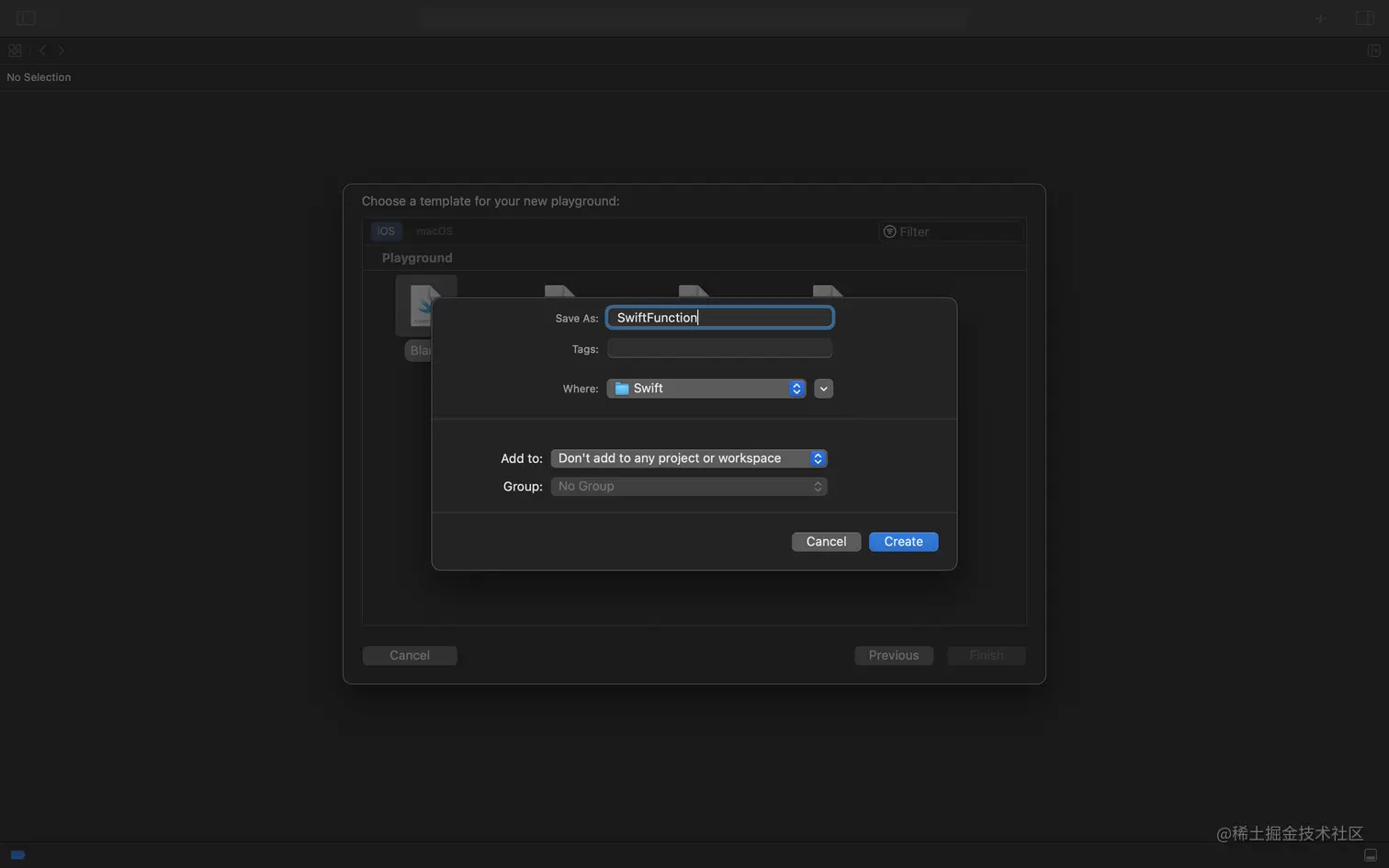Viewport: 1389px width, 868px height.
Task: Click the Previous button
Action: pos(894,655)
